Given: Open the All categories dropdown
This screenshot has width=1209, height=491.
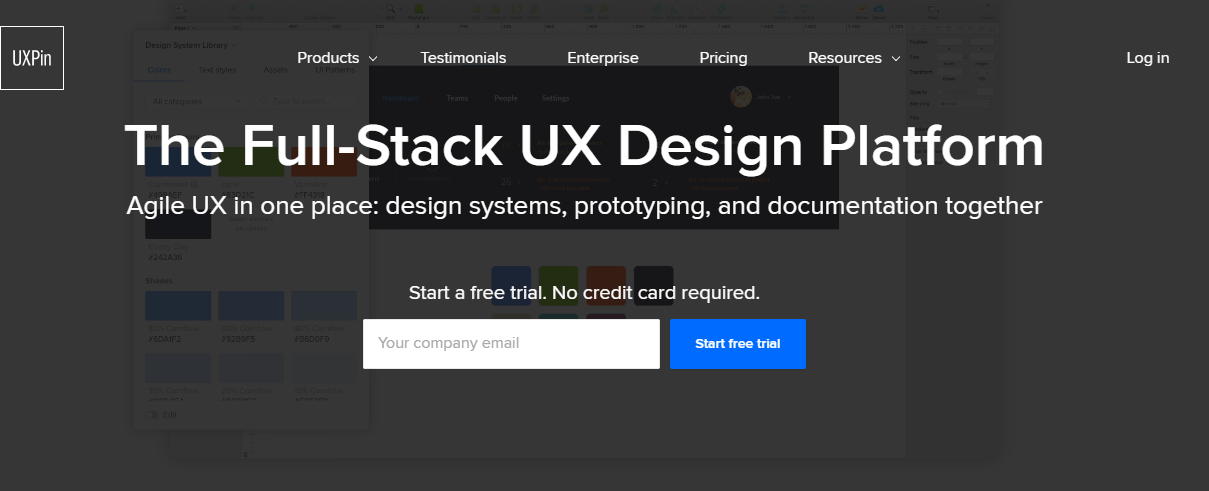Looking at the screenshot, I should (x=197, y=101).
